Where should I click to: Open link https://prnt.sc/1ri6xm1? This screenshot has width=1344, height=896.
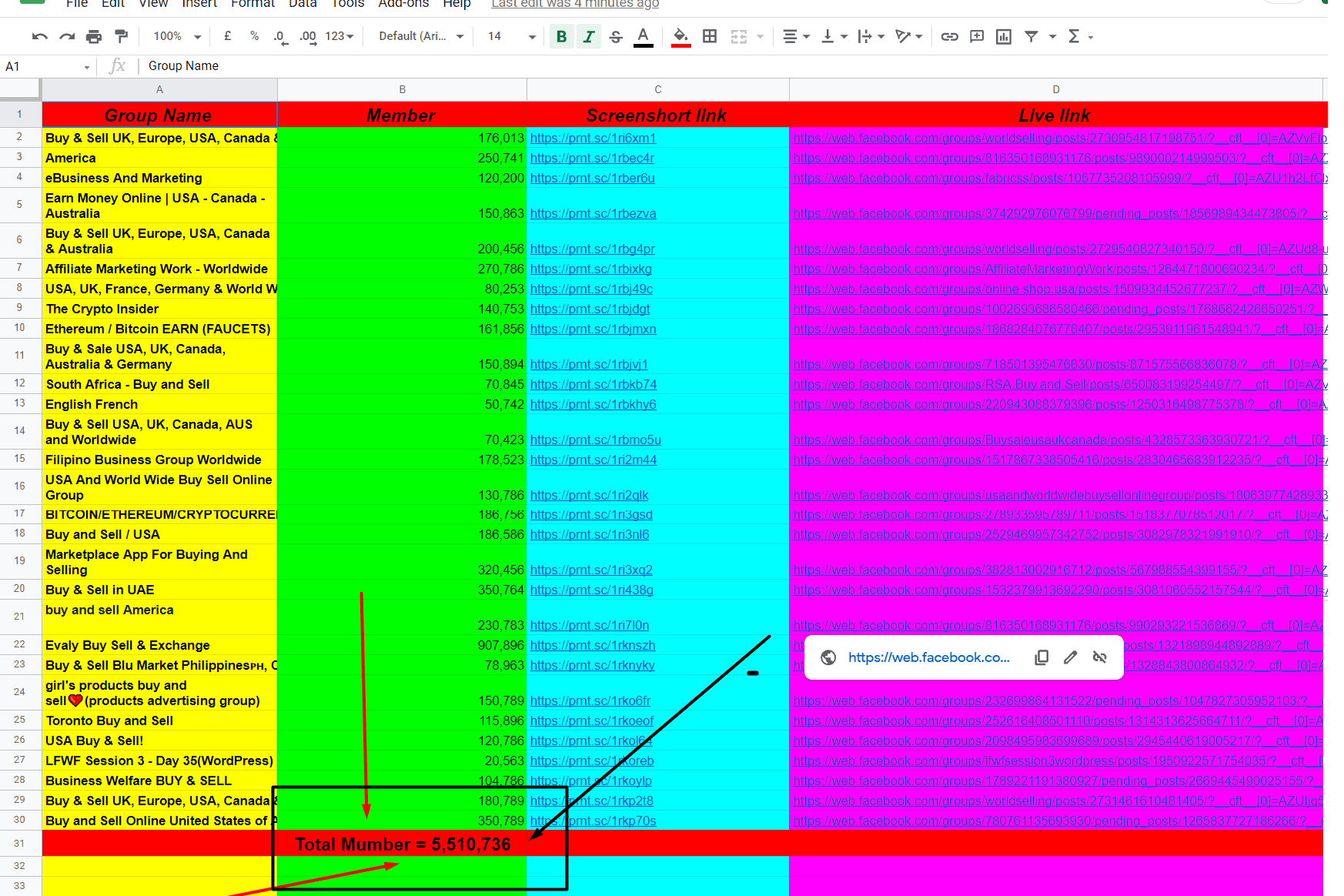[x=593, y=138]
